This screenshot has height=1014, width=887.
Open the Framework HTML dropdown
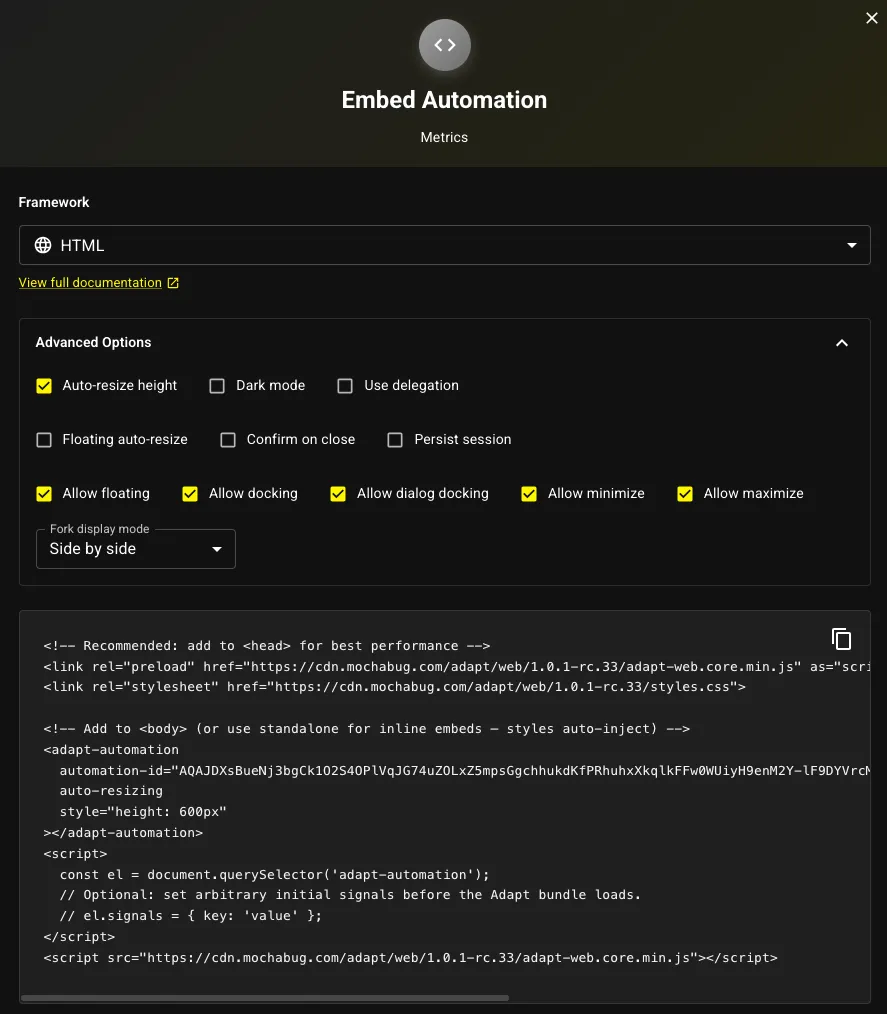[x=445, y=245]
